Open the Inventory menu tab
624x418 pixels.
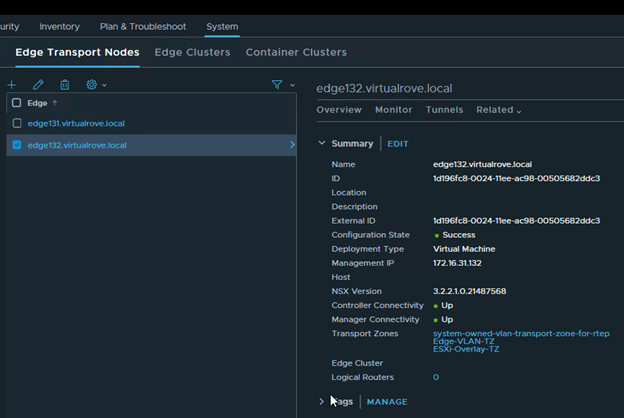59,27
